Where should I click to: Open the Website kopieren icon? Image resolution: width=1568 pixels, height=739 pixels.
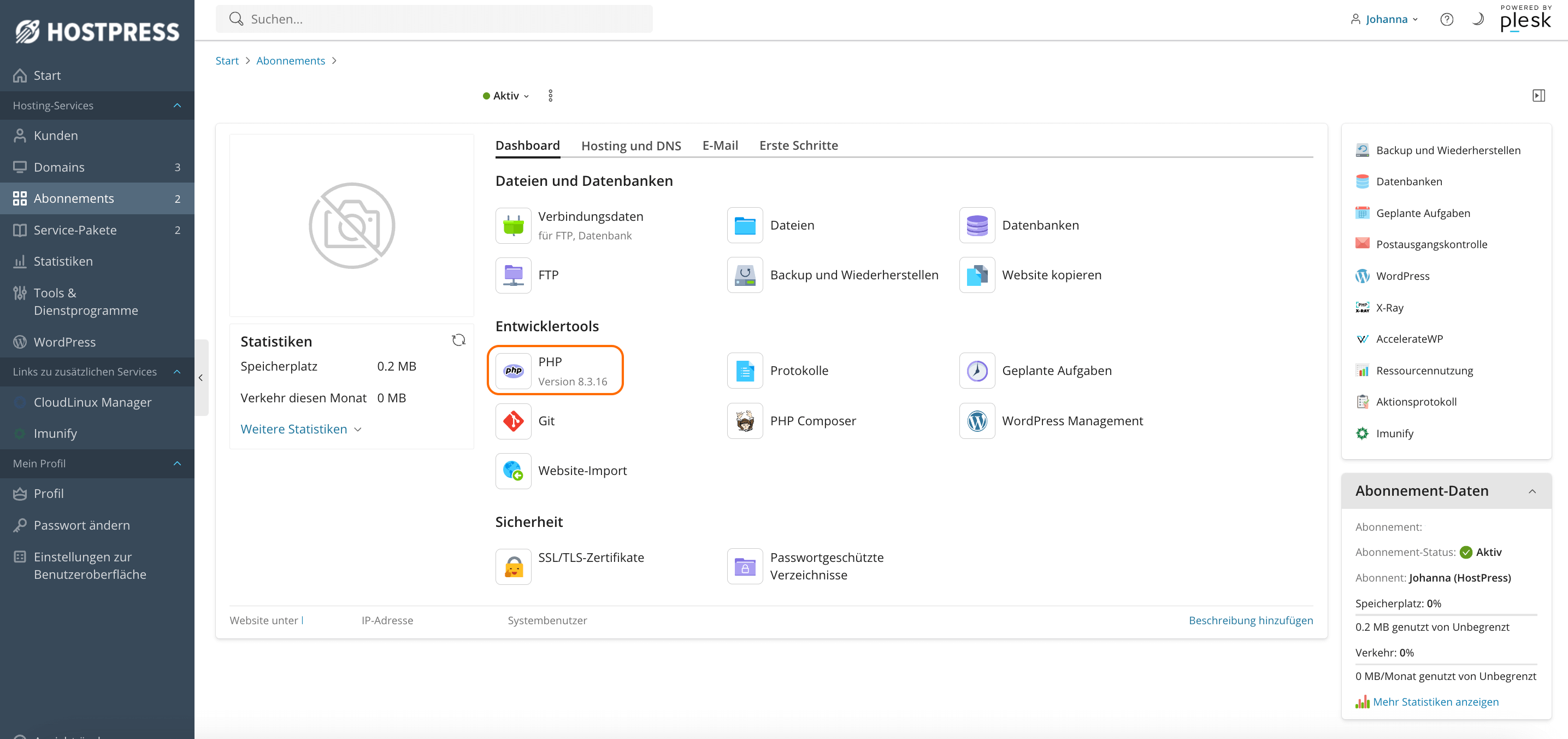click(x=977, y=275)
